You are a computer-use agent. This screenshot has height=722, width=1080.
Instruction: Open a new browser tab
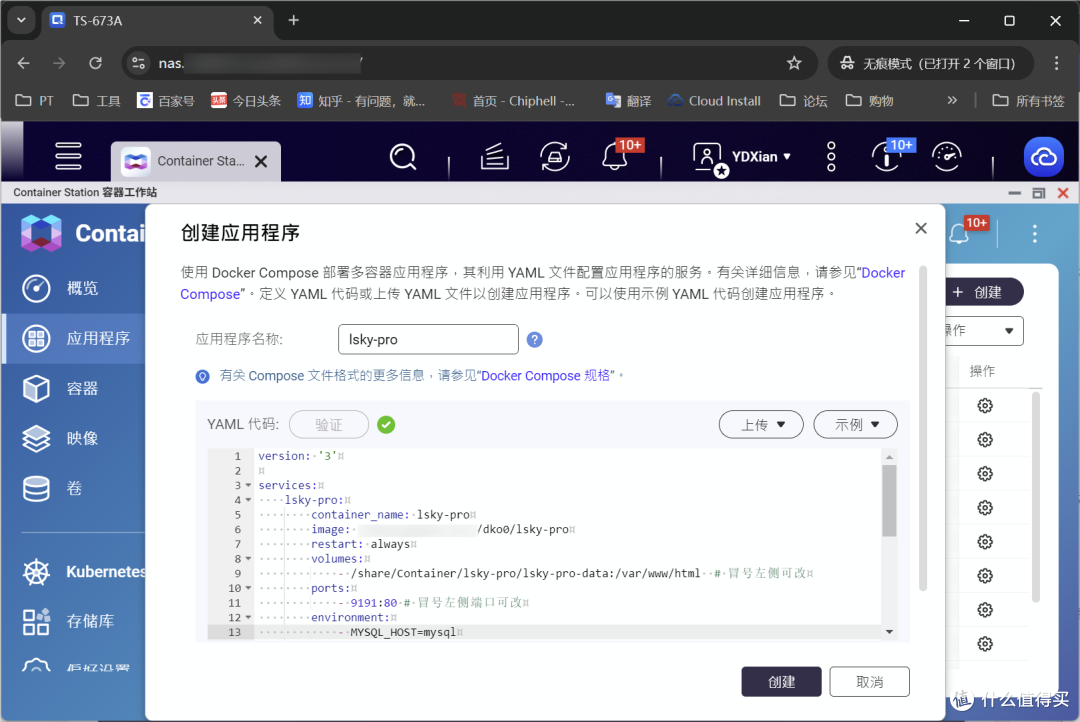point(293,21)
